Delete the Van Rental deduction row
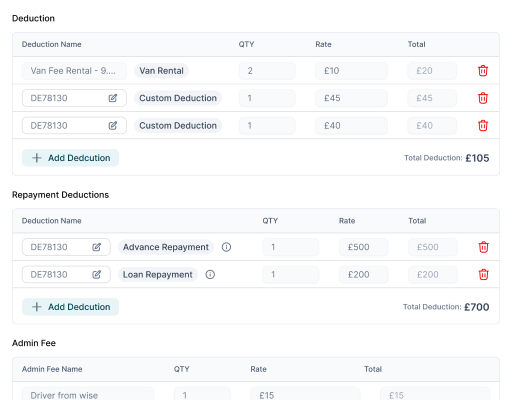The height and width of the screenshot is (400, 512). click(483, 71)
